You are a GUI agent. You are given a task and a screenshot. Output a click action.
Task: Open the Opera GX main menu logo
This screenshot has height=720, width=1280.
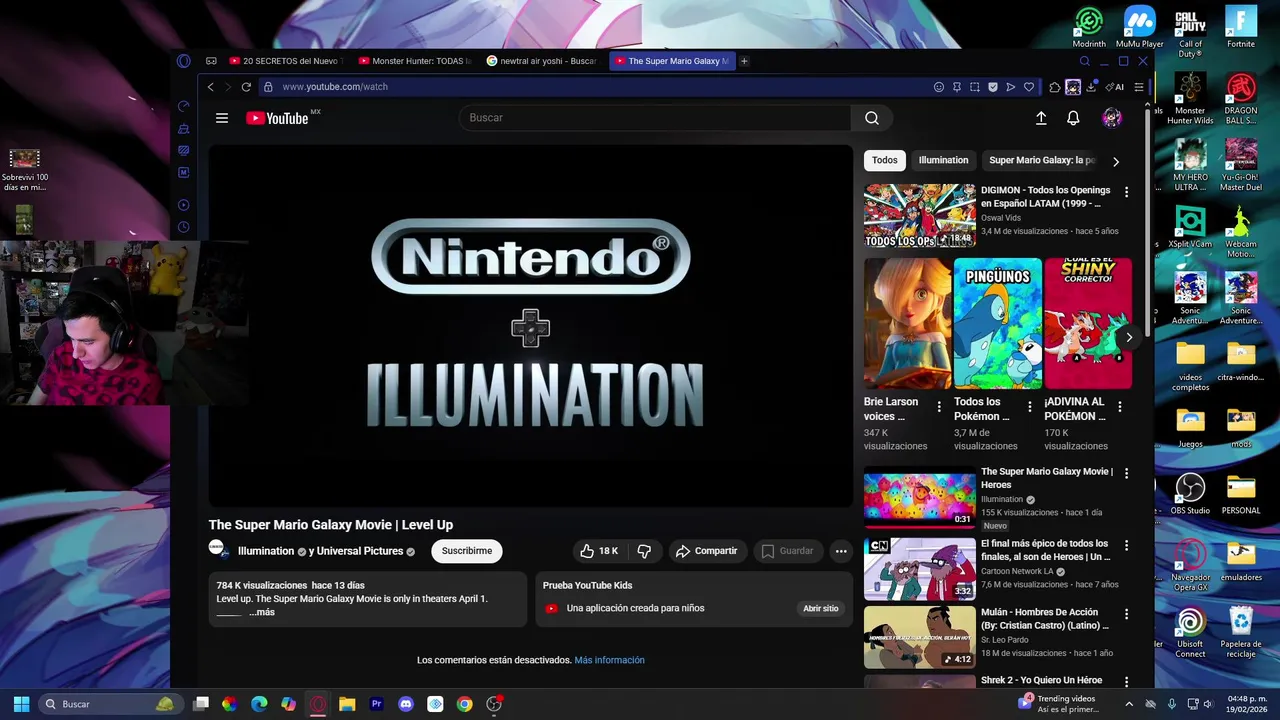tap(184, 61)
